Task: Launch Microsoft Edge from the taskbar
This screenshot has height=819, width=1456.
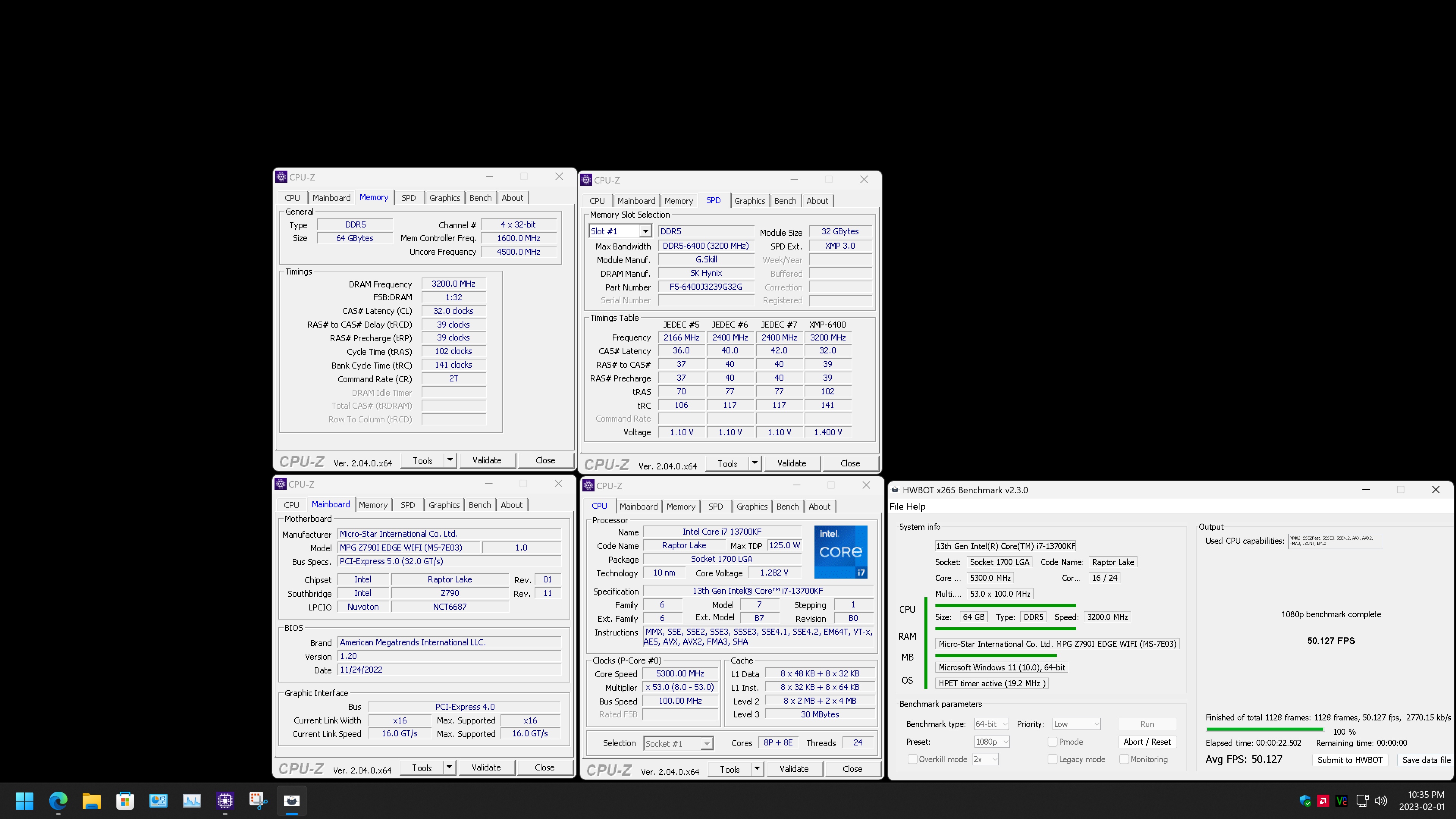Action: pyautogui.click(x=58, y=801)
